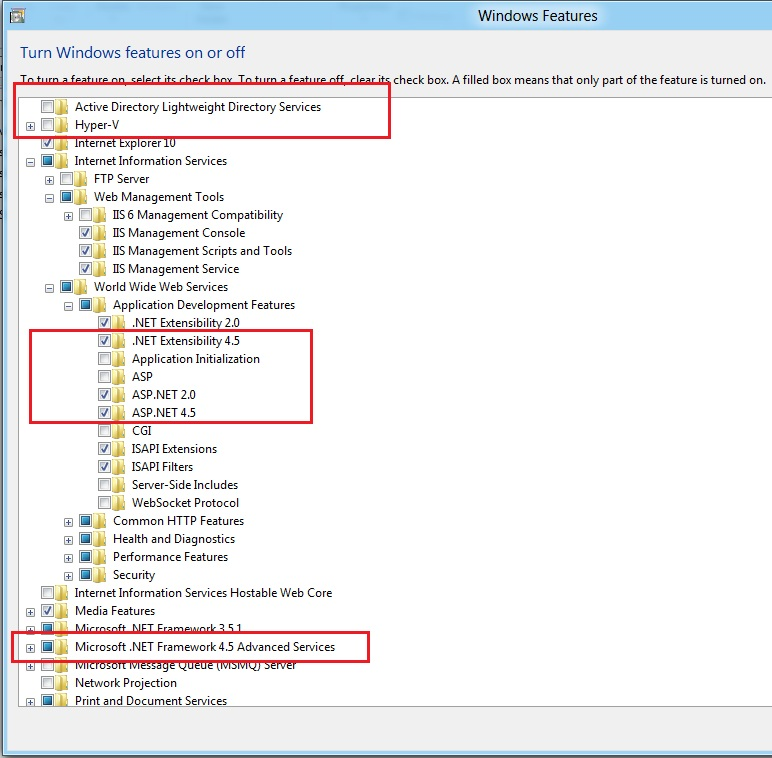The image size is (772, 758).
Task: Select the Health and Diagnostics item
Action: point(173,539)
